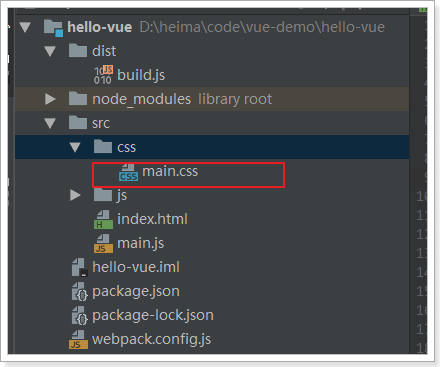Click the hello-vue project module folder icon

click(53, 28)
